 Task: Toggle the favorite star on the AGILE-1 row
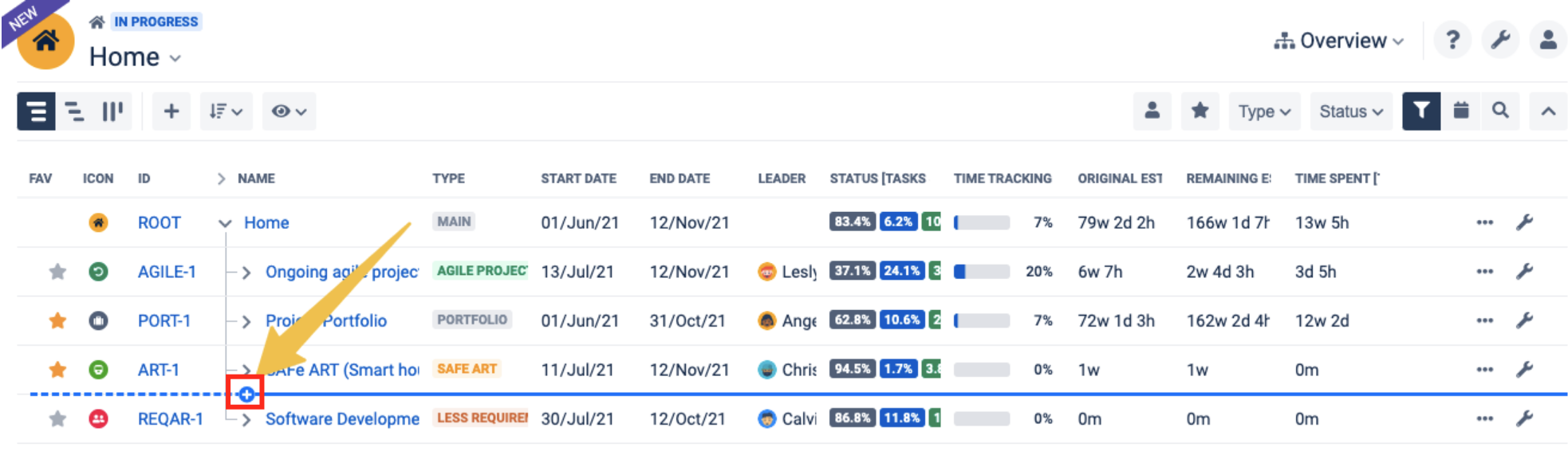pos(57,272)
